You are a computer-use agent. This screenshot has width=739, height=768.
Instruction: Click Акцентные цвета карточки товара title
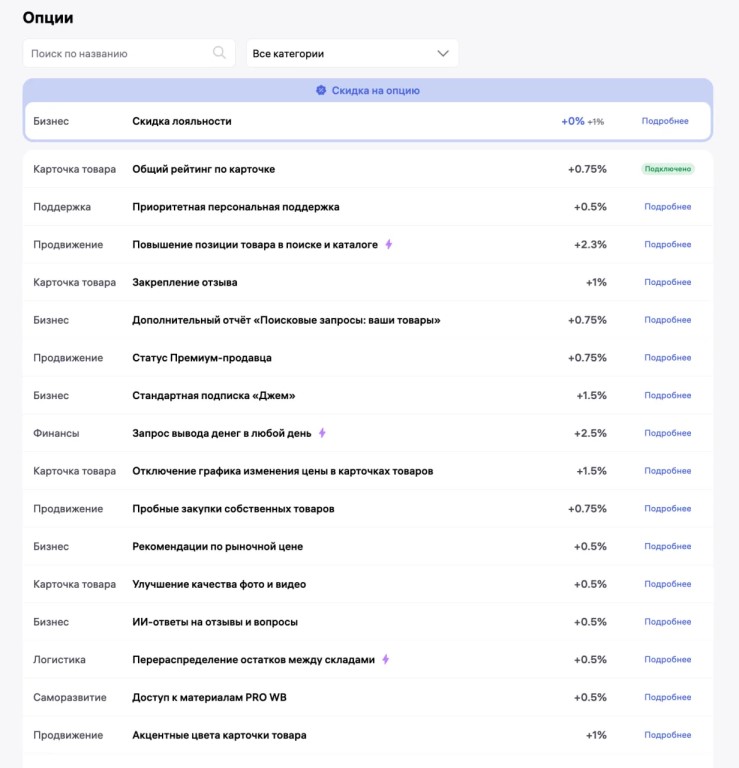pyautogui.click(x=219, y=735)
